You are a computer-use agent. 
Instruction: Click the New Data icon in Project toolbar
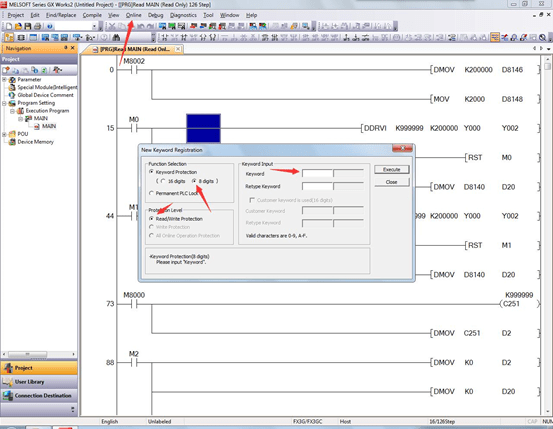(6, 70)
